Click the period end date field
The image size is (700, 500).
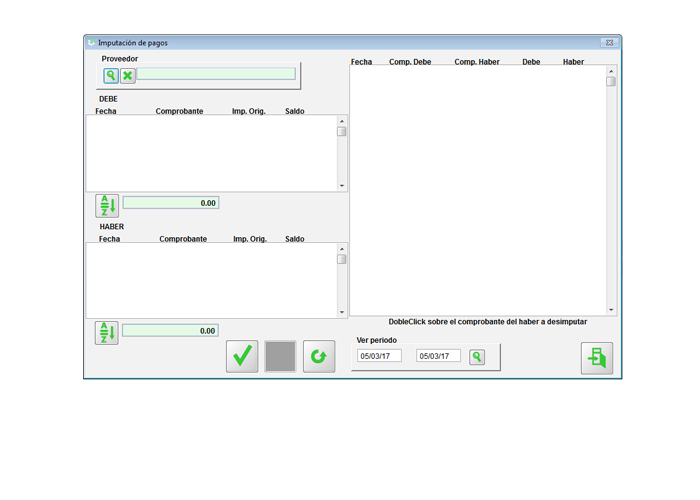438,356
